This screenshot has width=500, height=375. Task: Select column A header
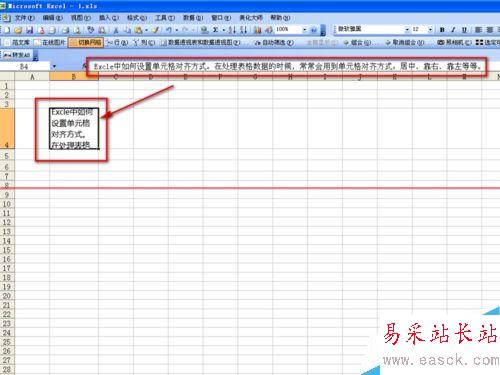click(x=32, y=77)
